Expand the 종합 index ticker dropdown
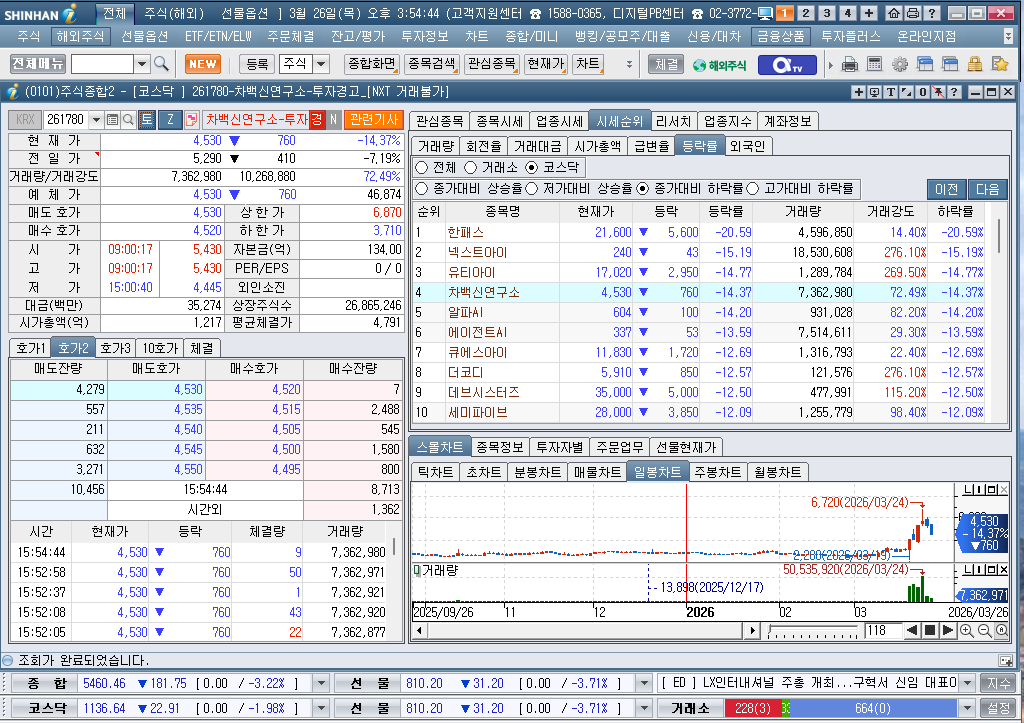 pyautogui.click(x=321, y=683)
